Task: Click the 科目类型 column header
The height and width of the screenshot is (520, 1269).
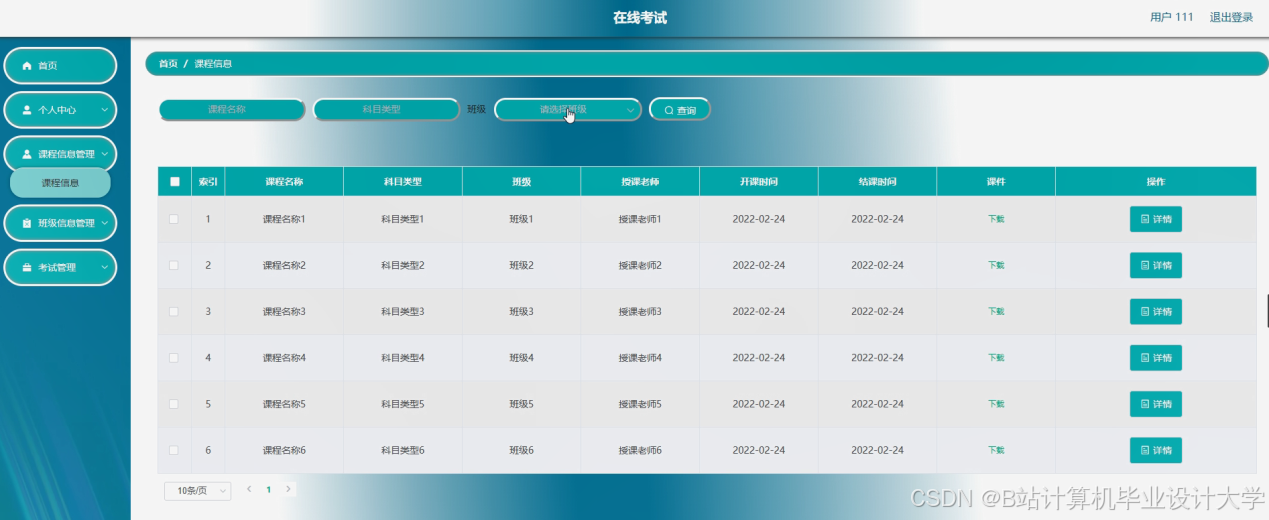Action: [403, 182]
